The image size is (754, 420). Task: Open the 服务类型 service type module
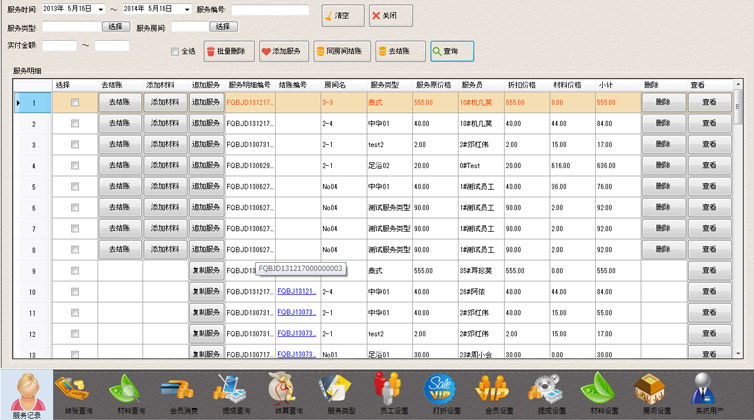(341, 395)
